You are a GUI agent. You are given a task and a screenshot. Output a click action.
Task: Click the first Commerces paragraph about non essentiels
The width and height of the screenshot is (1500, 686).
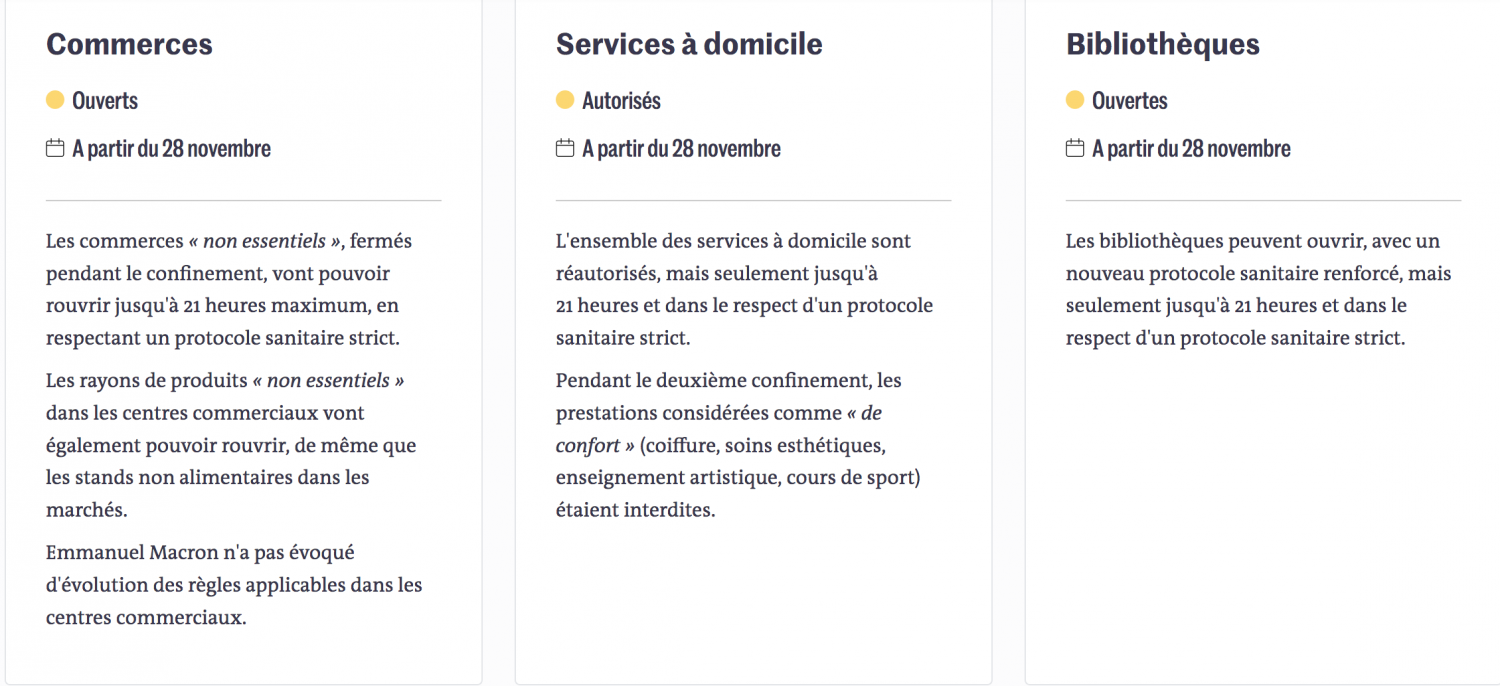tap(229, 289)
